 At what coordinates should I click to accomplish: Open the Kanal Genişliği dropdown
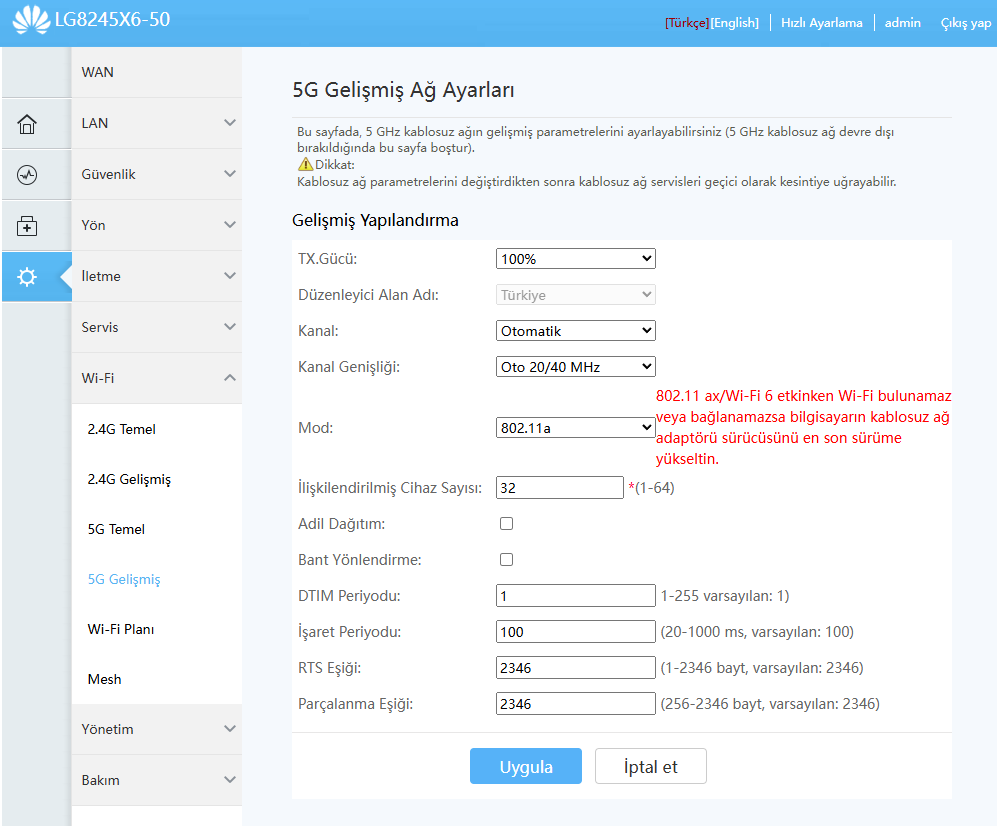(x=575, y=367)
